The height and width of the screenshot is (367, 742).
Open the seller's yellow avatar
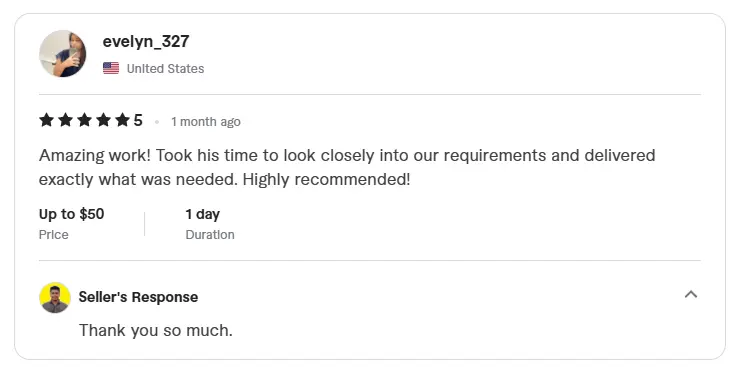[x=55, y=297]
